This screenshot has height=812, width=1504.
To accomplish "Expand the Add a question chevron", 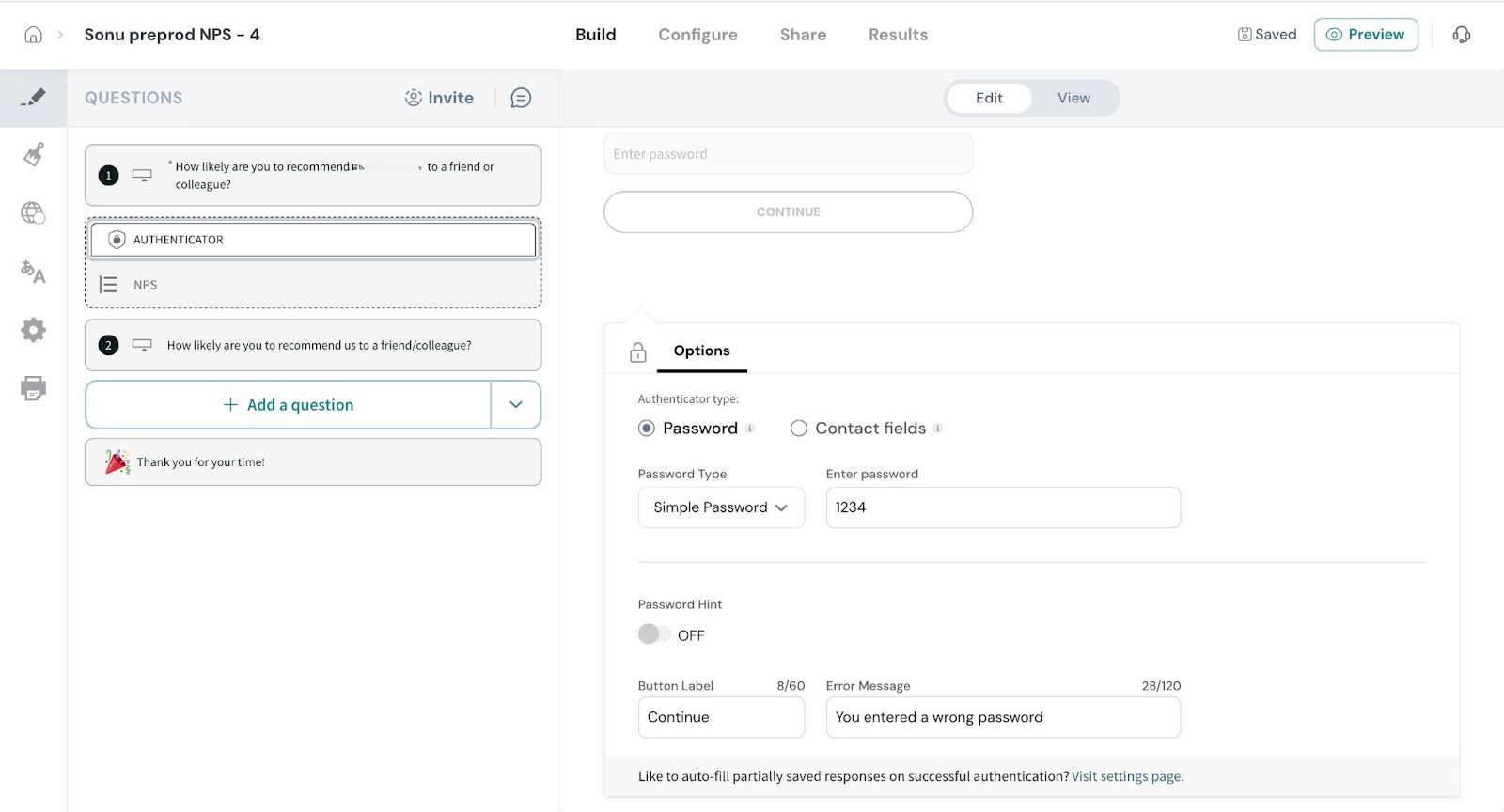I will point(515,405).
